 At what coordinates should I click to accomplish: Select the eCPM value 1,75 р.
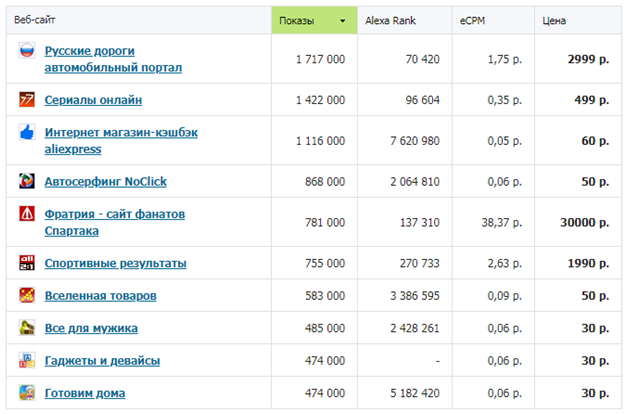[505, 59]
